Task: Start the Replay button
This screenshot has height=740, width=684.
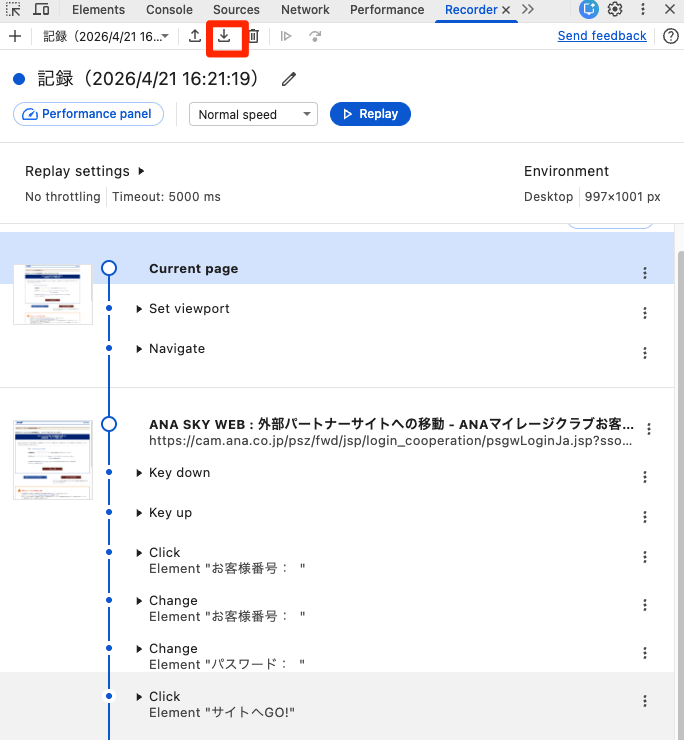Action: [370, 114]
